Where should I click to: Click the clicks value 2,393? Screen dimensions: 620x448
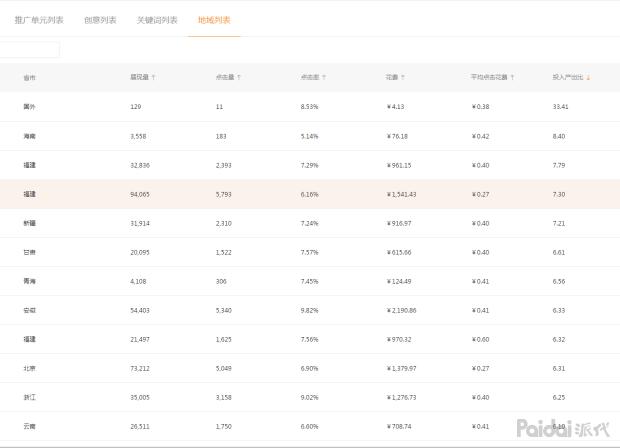pos(223,165)
